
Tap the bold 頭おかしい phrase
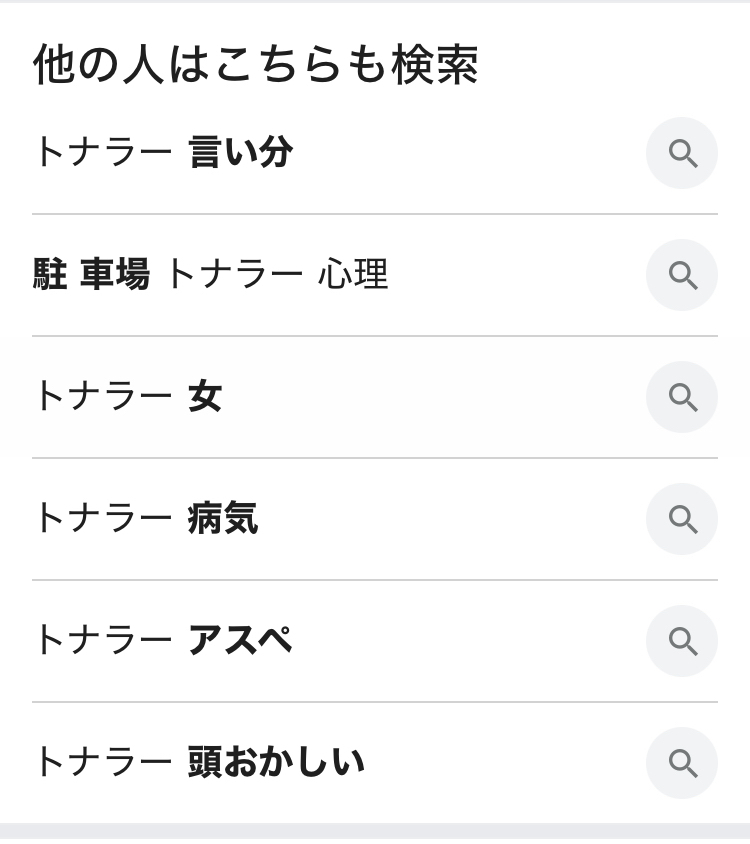pos(276,763)
